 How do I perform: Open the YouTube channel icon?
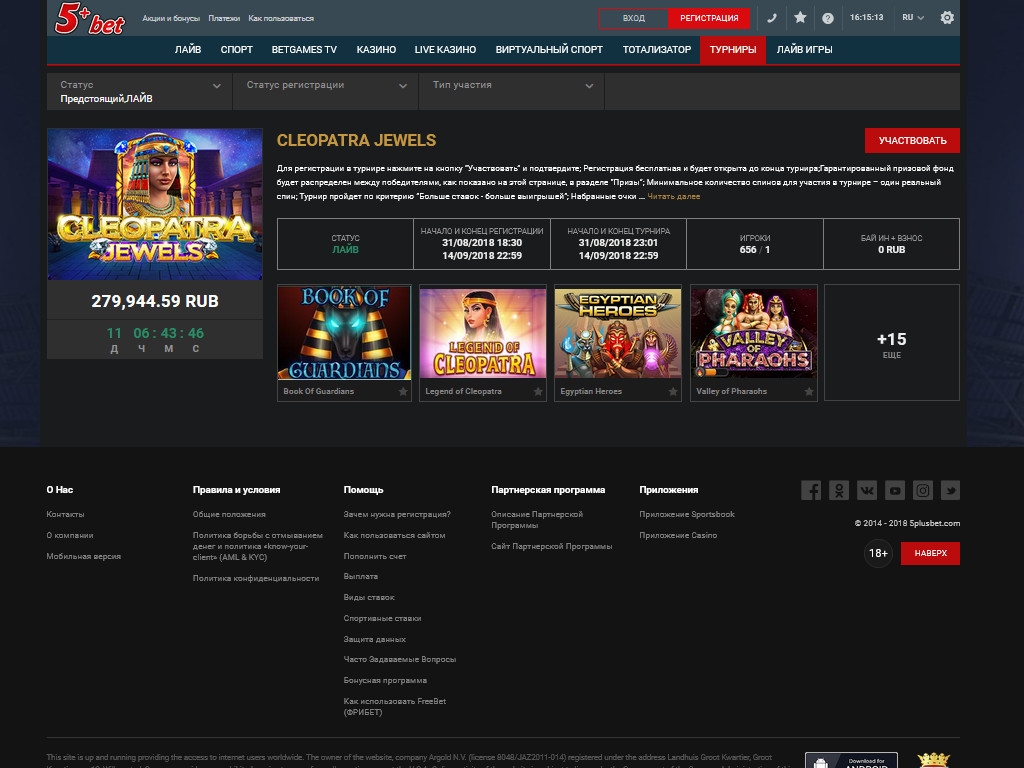(895, 490)
